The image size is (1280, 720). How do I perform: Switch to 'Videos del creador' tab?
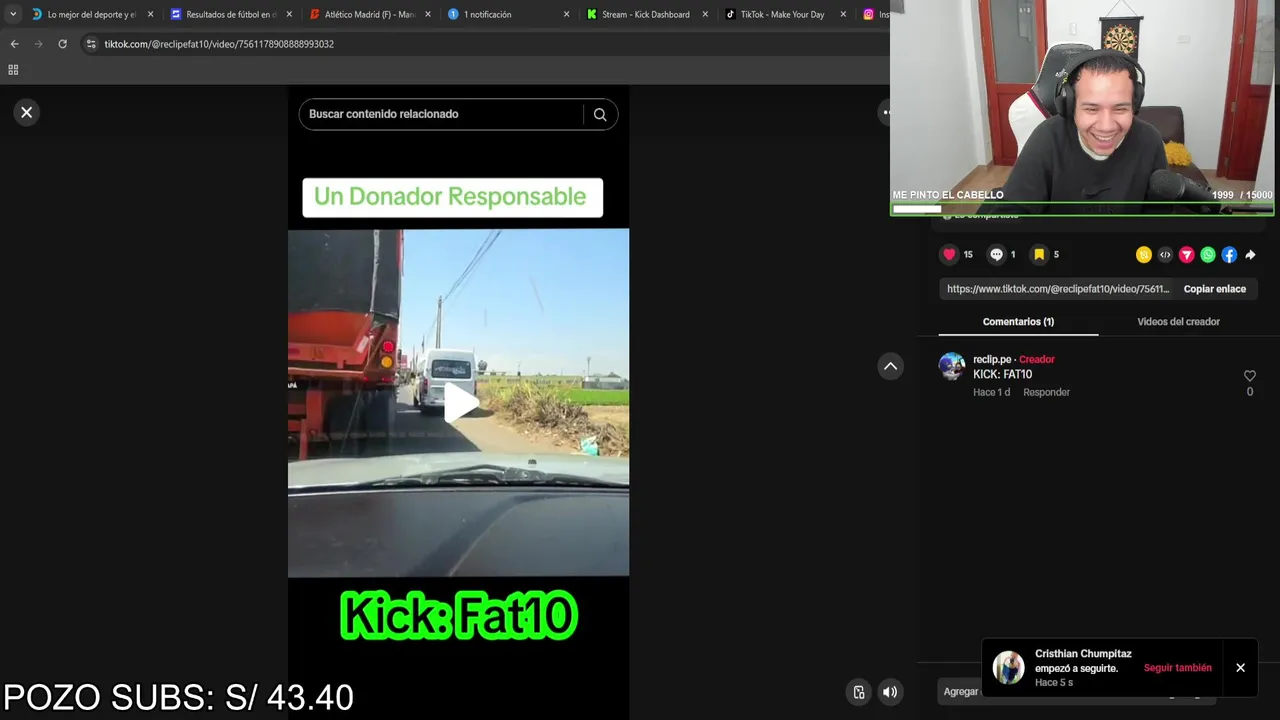[1178, 322]
